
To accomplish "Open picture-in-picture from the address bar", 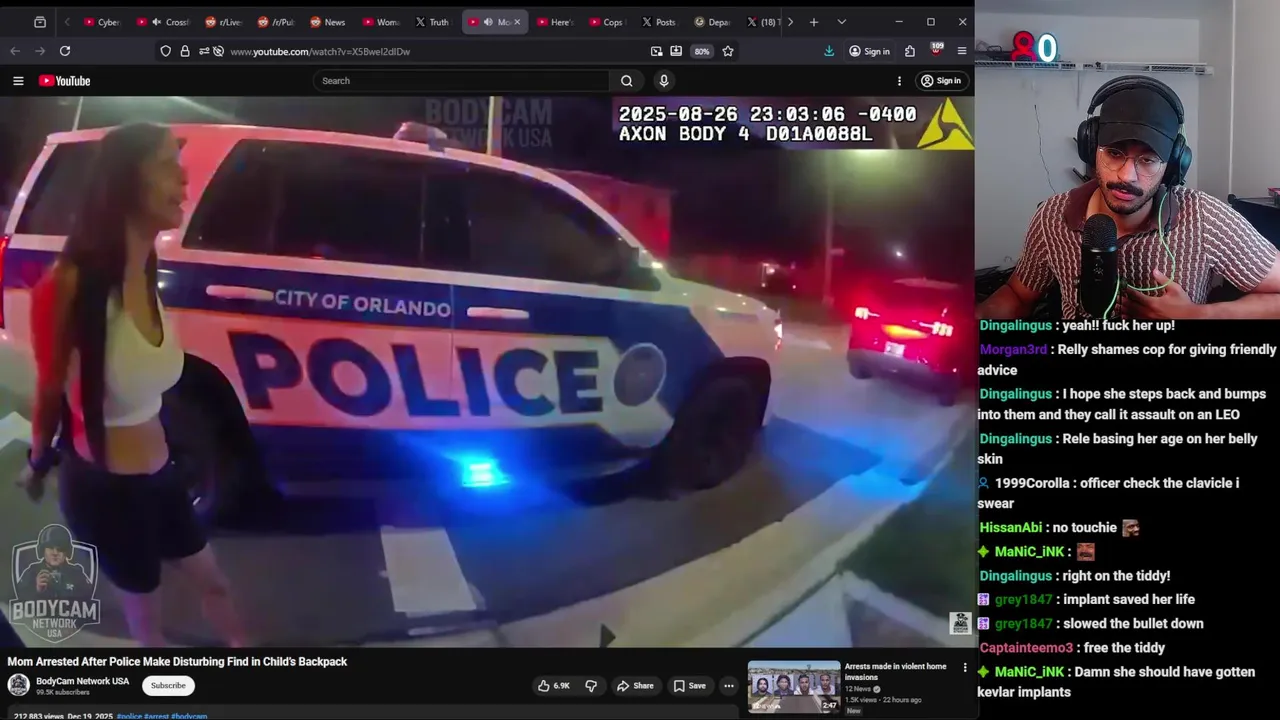I will pos(656,51).
